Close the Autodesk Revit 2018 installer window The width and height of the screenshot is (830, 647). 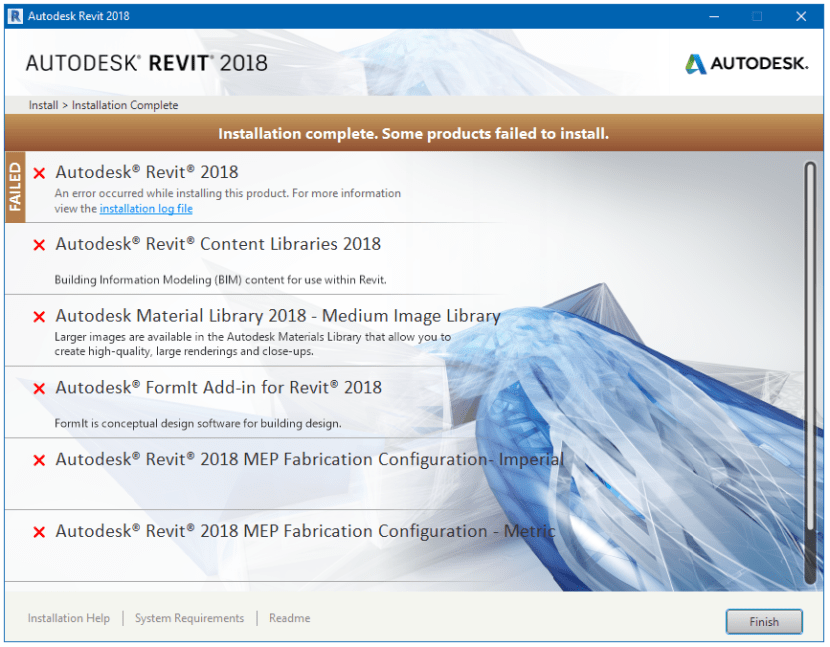pos(801,16)
